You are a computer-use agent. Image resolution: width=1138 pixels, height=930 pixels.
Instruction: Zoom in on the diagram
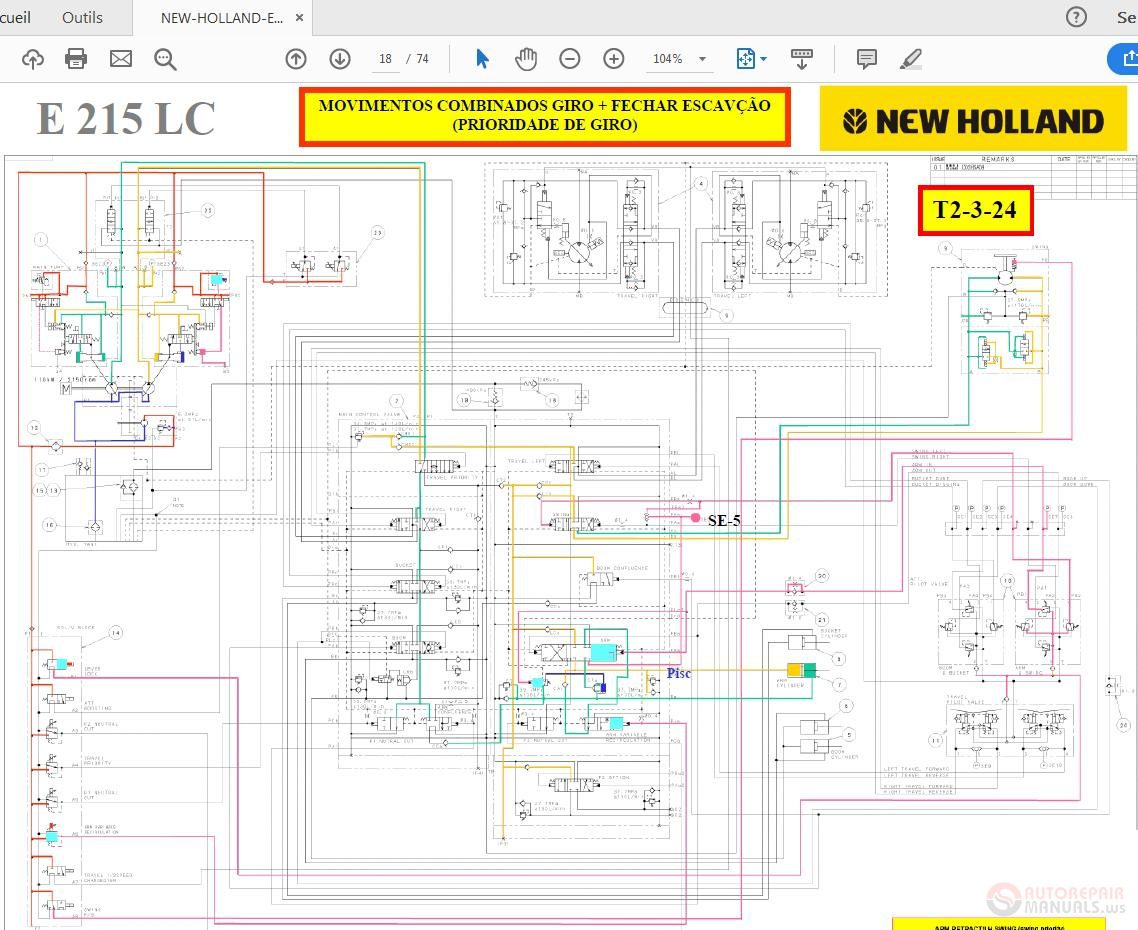click(614, 59)
